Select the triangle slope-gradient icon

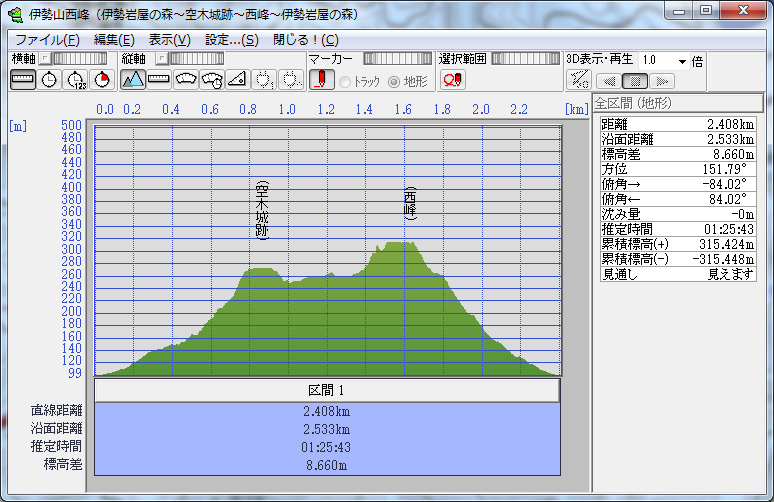click(x=238, y=79)
